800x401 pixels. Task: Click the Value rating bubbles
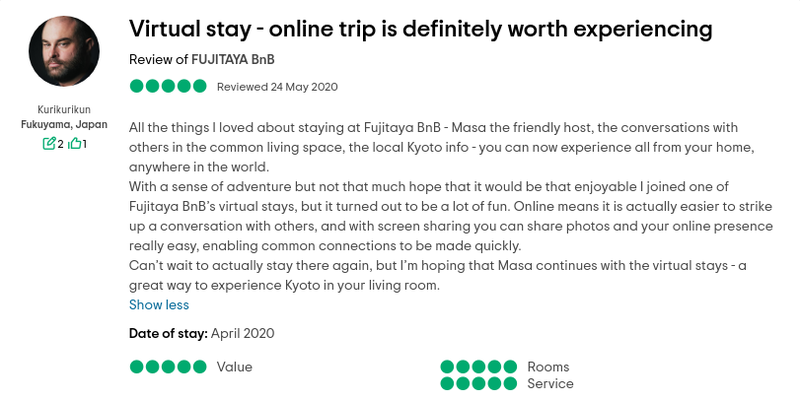(168, 366)
